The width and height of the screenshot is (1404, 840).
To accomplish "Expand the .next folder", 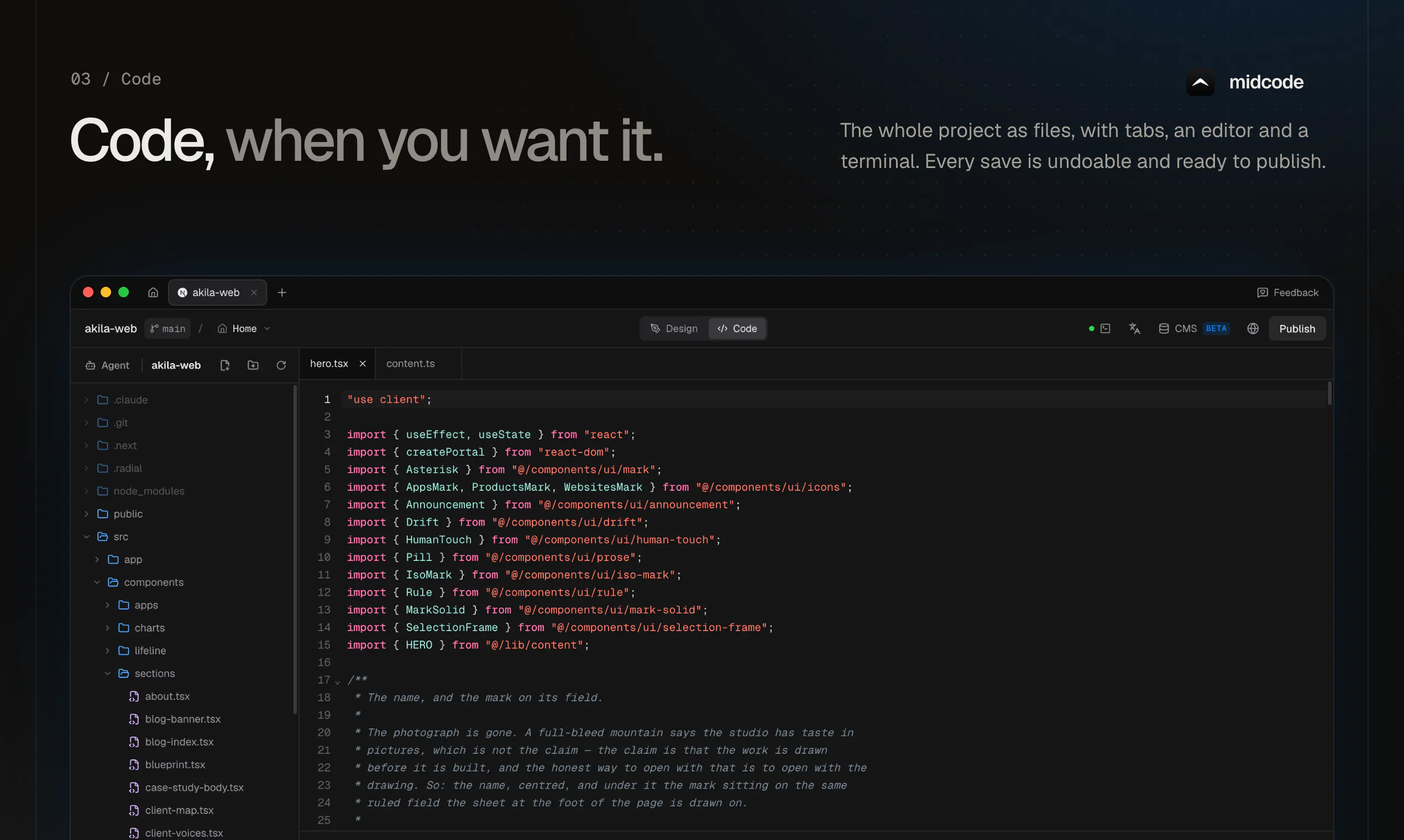I will (x=182, y=445).
